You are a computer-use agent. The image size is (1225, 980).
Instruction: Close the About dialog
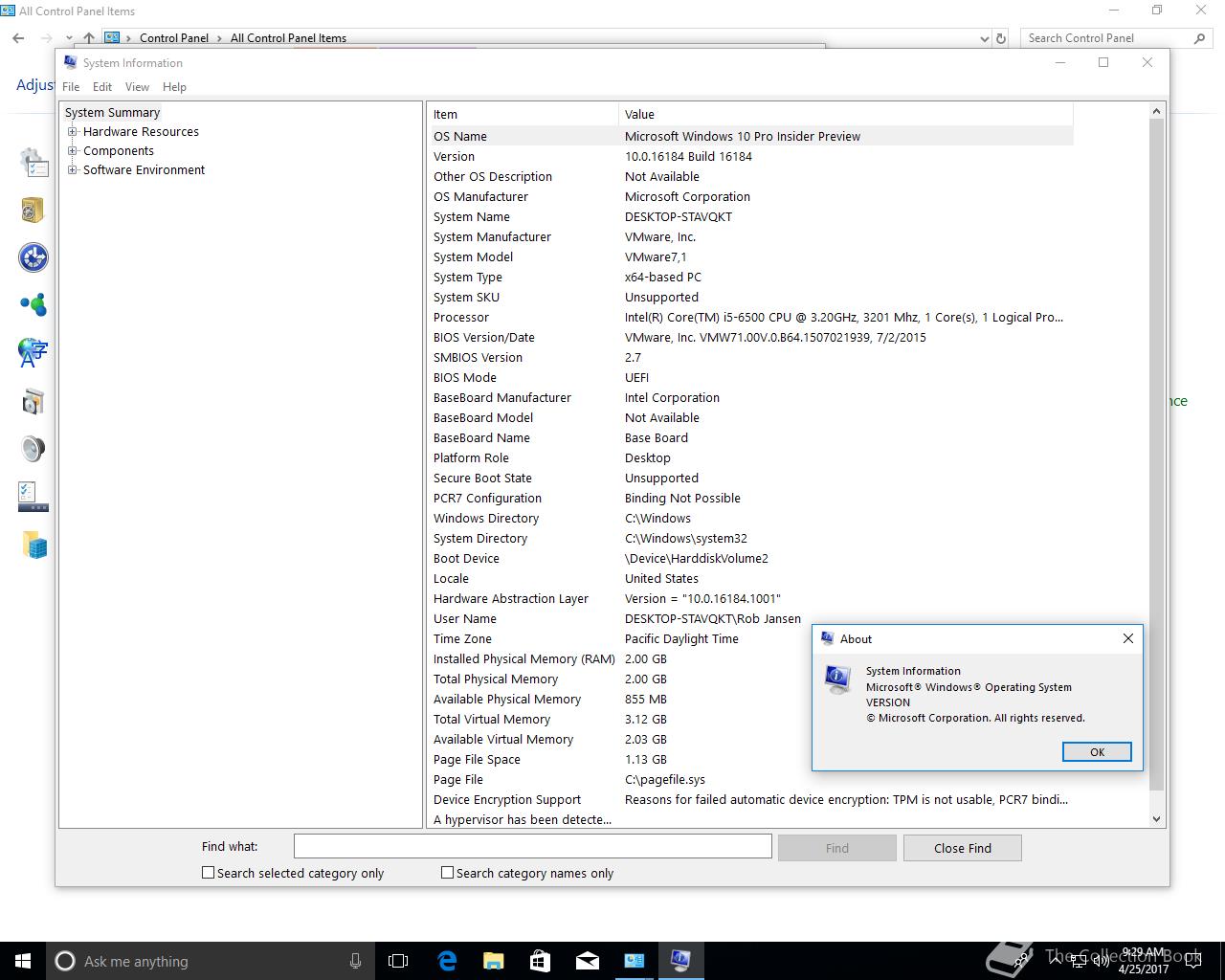pos(1128,638)
